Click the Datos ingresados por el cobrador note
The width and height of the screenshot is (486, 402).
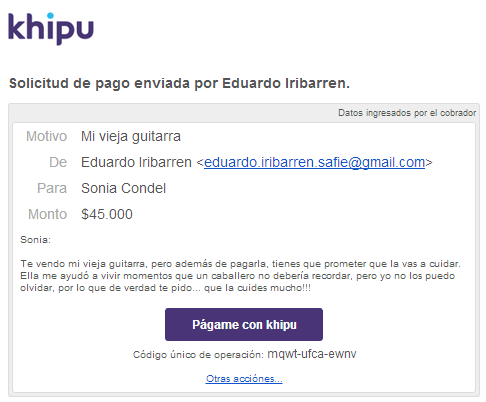point(407,113)
